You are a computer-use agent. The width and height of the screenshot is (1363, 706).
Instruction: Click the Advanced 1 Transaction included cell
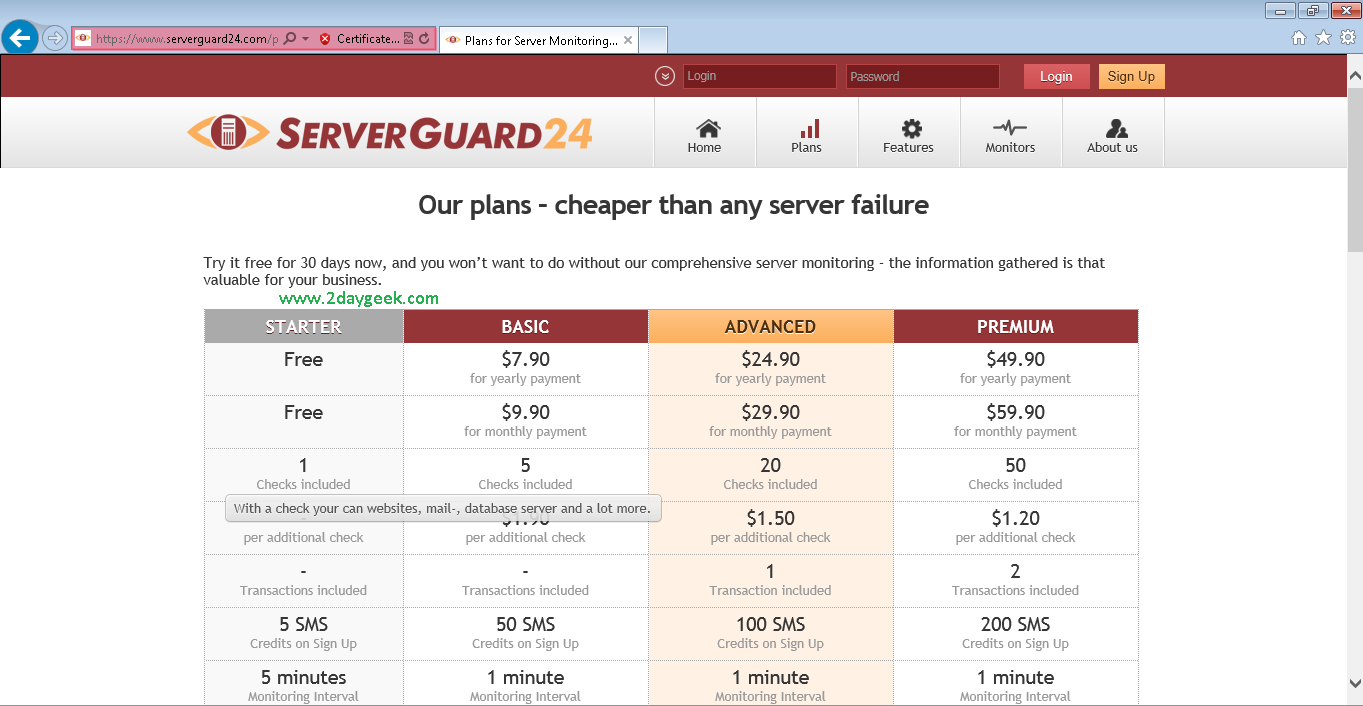[771, 580]
